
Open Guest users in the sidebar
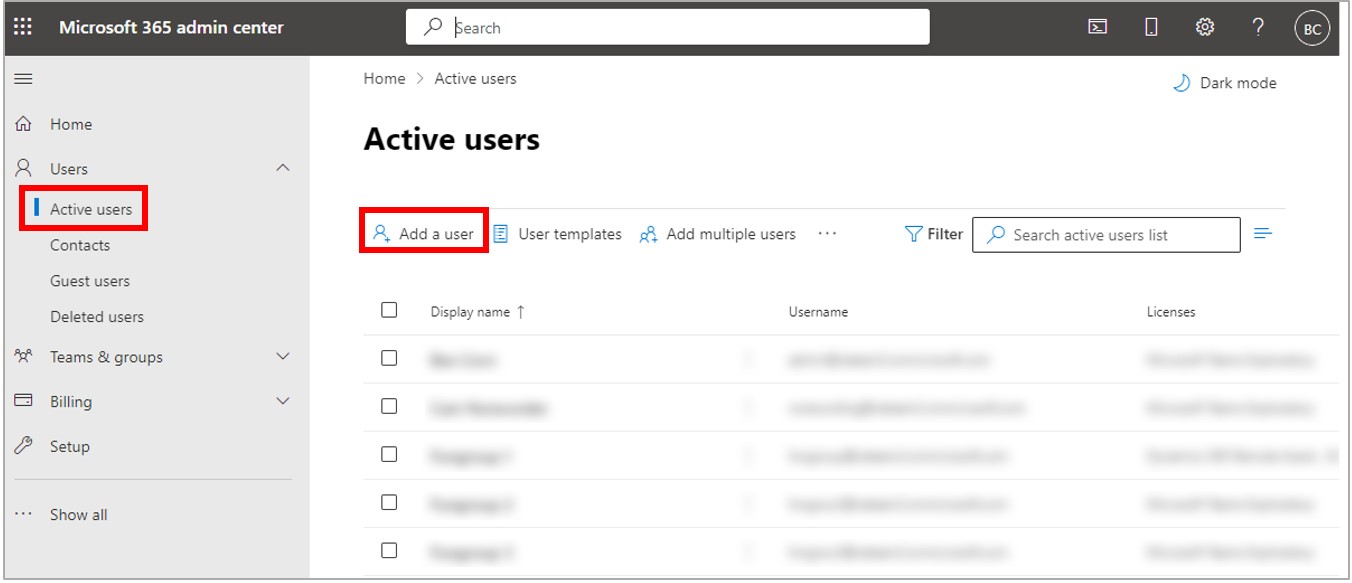(90, 281)
